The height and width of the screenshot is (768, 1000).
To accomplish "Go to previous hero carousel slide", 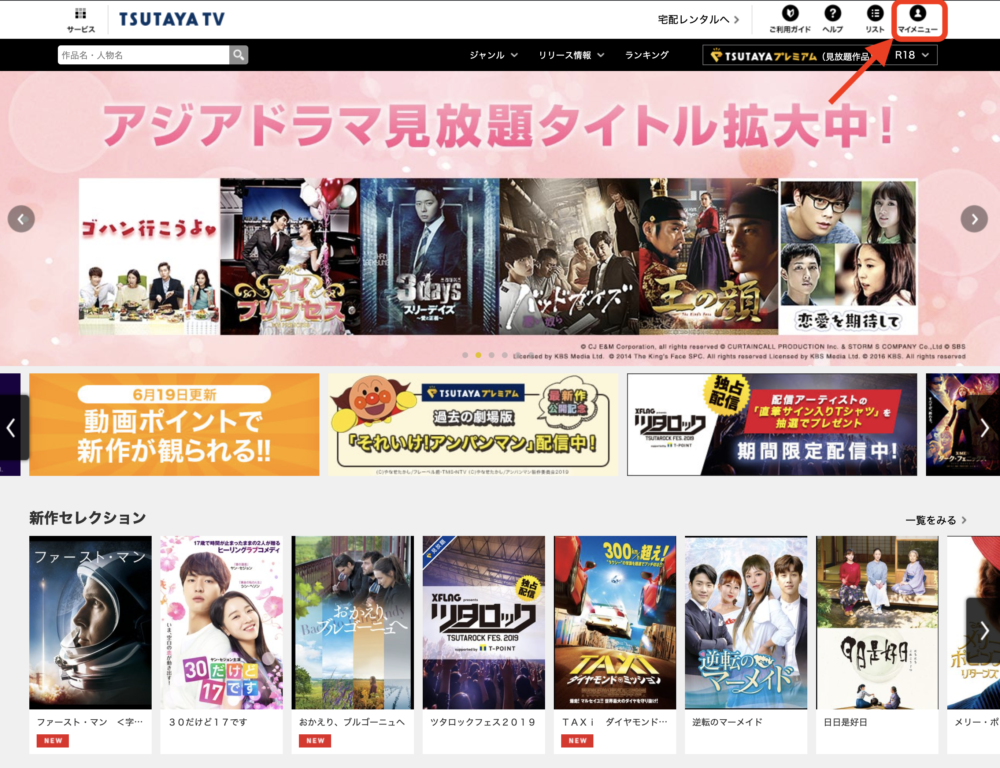I will pos(21,219).
